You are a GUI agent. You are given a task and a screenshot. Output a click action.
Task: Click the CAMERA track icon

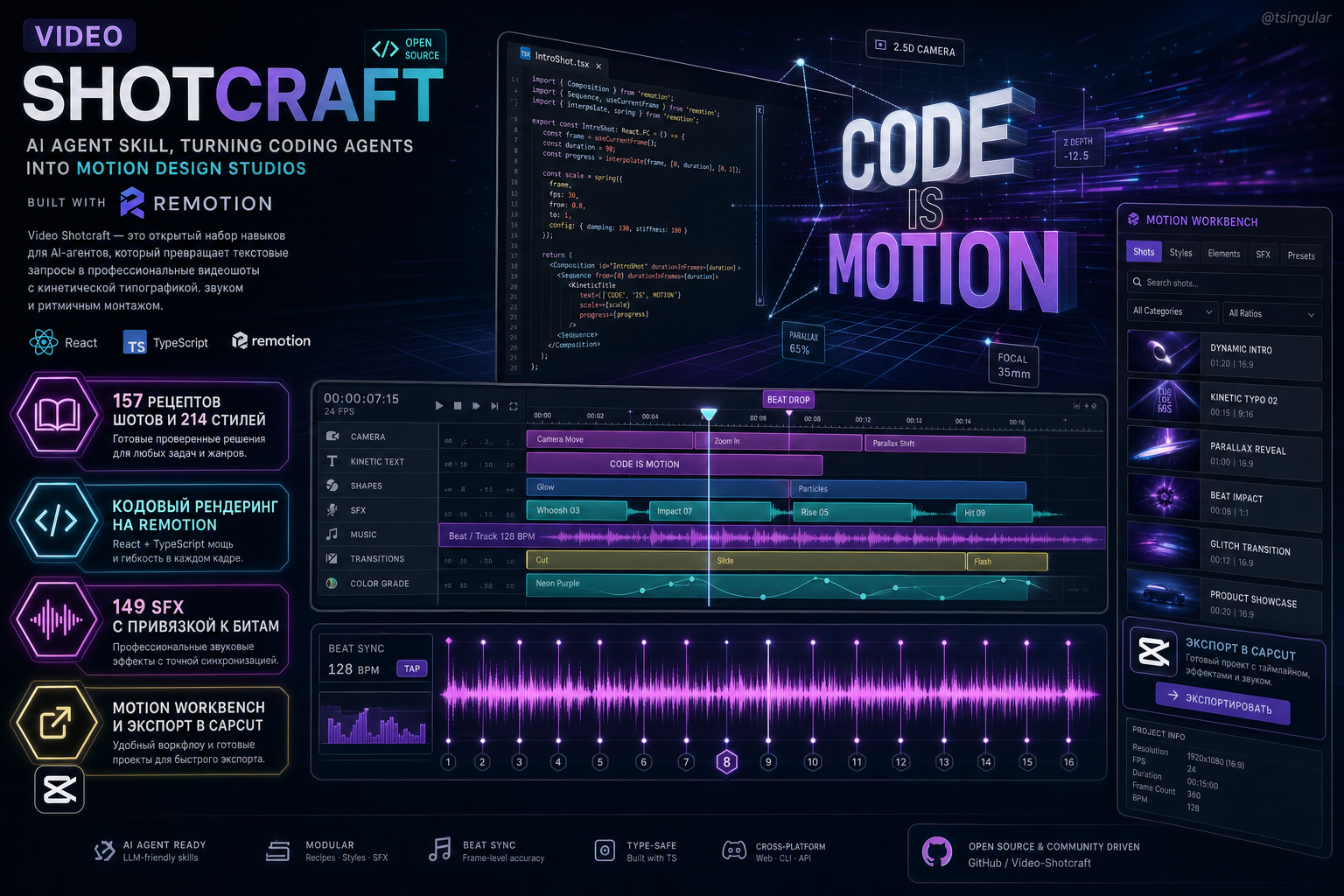(332, 436)
